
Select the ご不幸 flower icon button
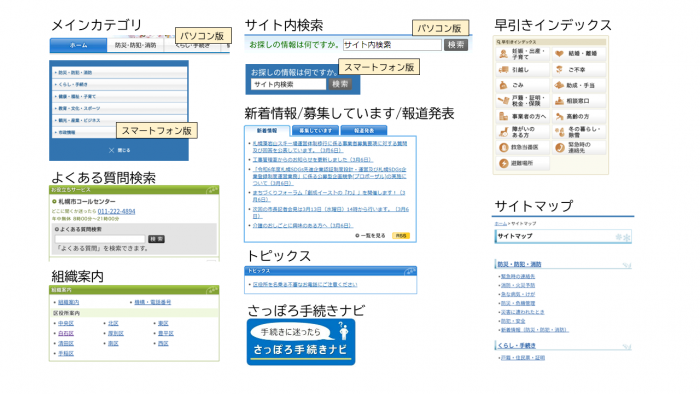tap(579, 70)
